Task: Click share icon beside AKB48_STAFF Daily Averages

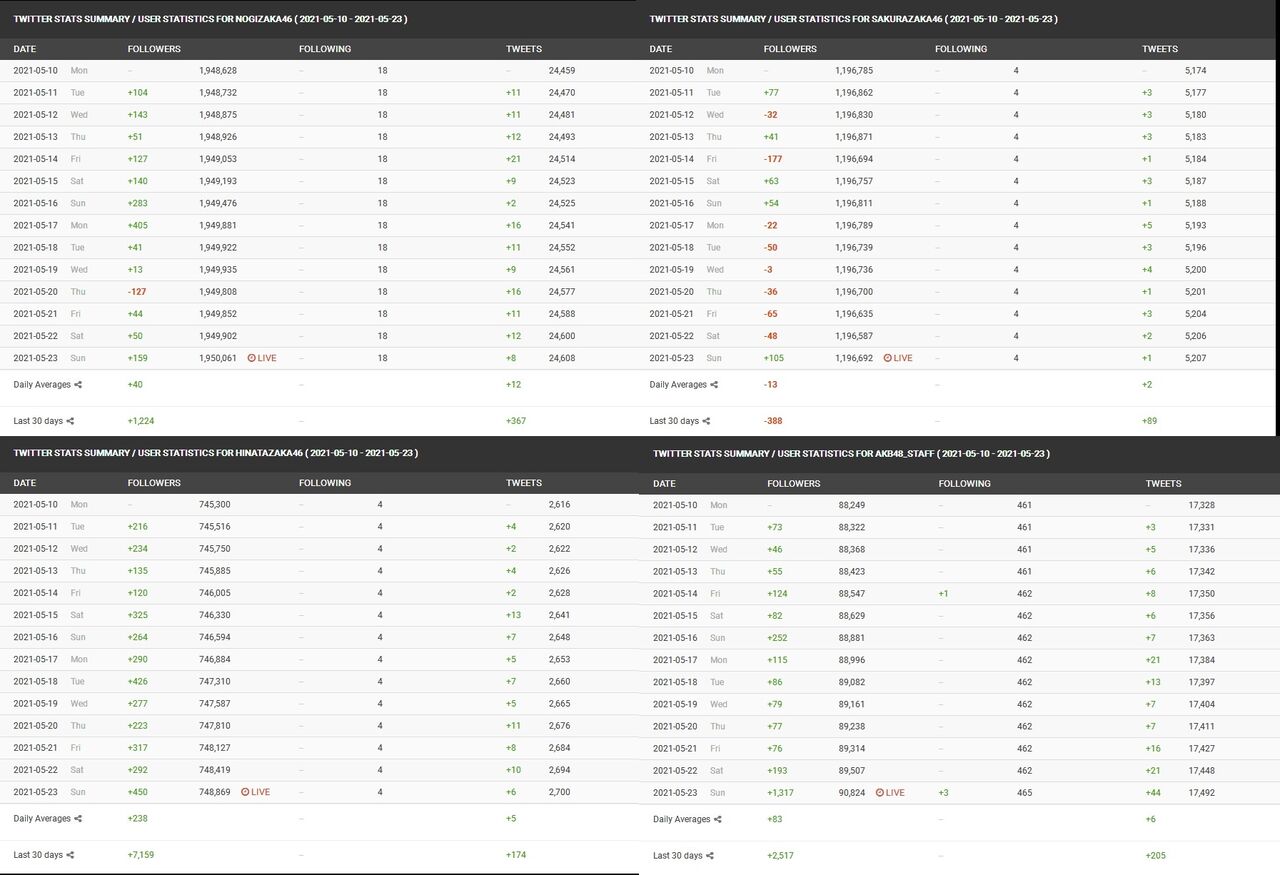Action: (718, 820)
